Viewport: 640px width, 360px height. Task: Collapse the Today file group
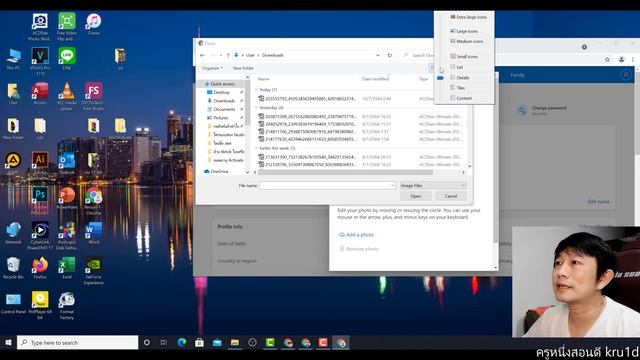tap(256, 89)
